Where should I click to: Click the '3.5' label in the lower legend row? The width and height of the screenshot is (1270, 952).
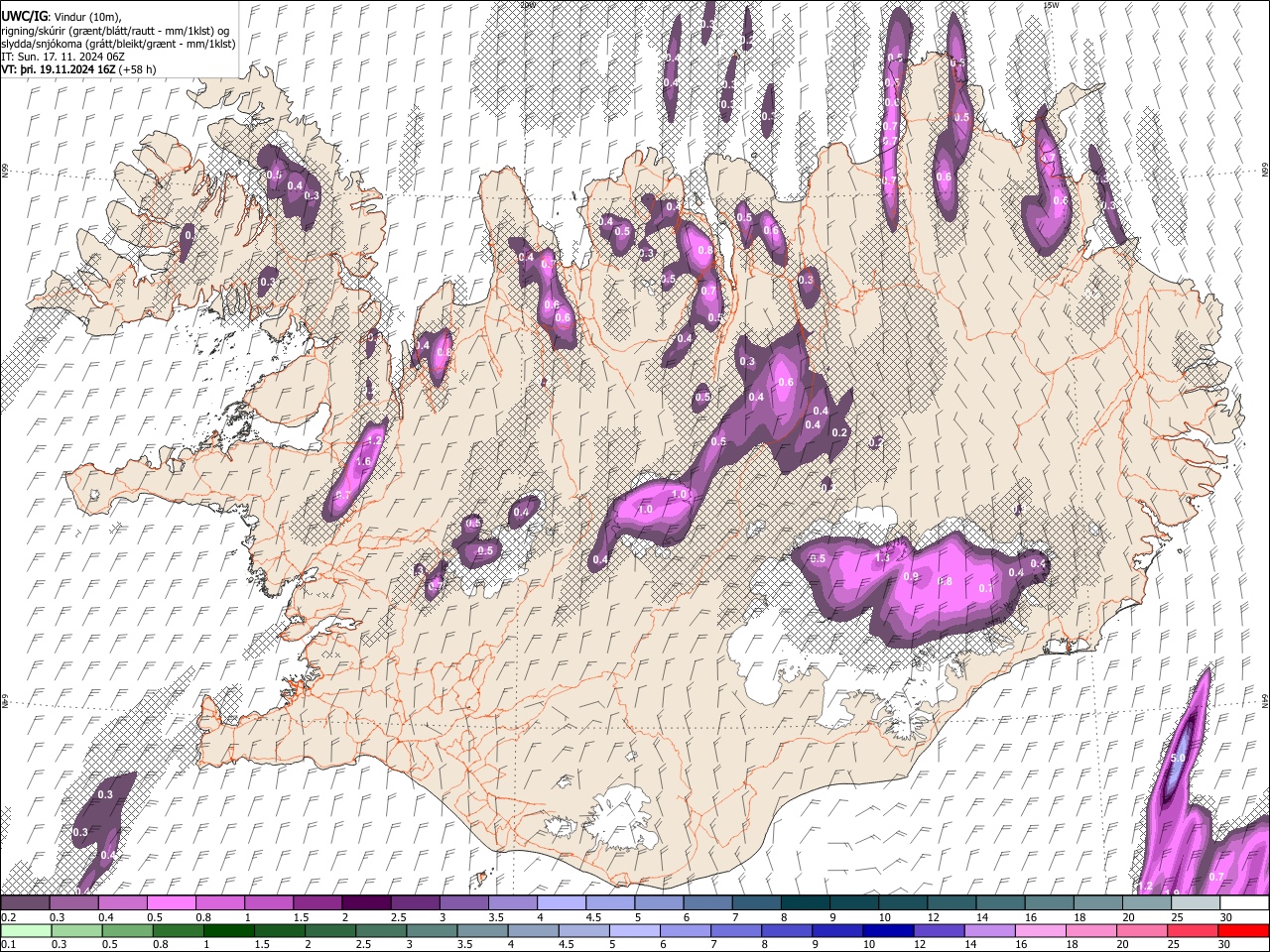click(465, 946)
